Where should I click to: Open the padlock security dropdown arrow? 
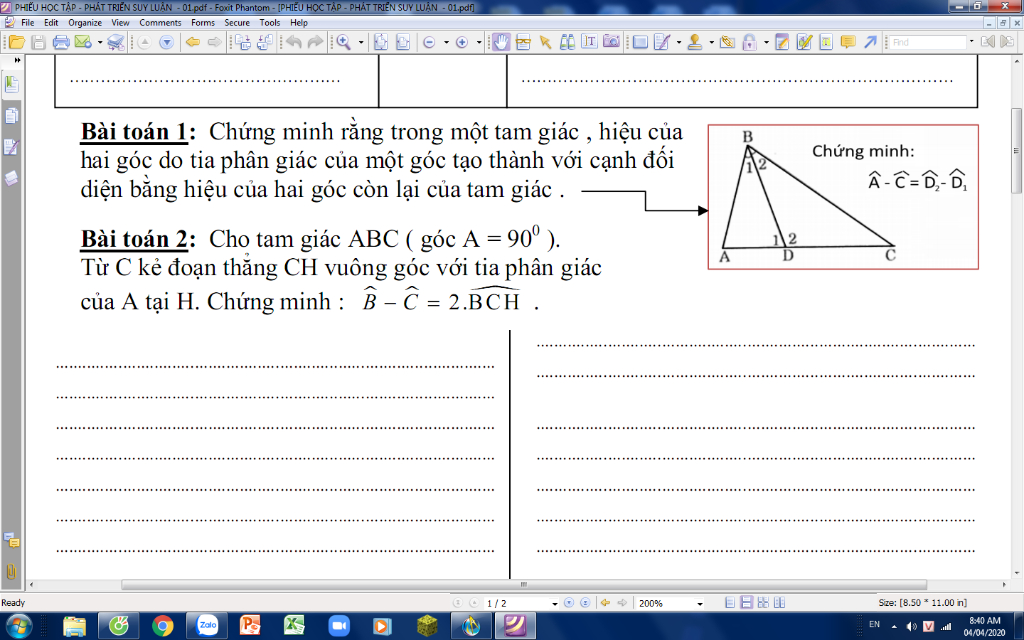765,42
